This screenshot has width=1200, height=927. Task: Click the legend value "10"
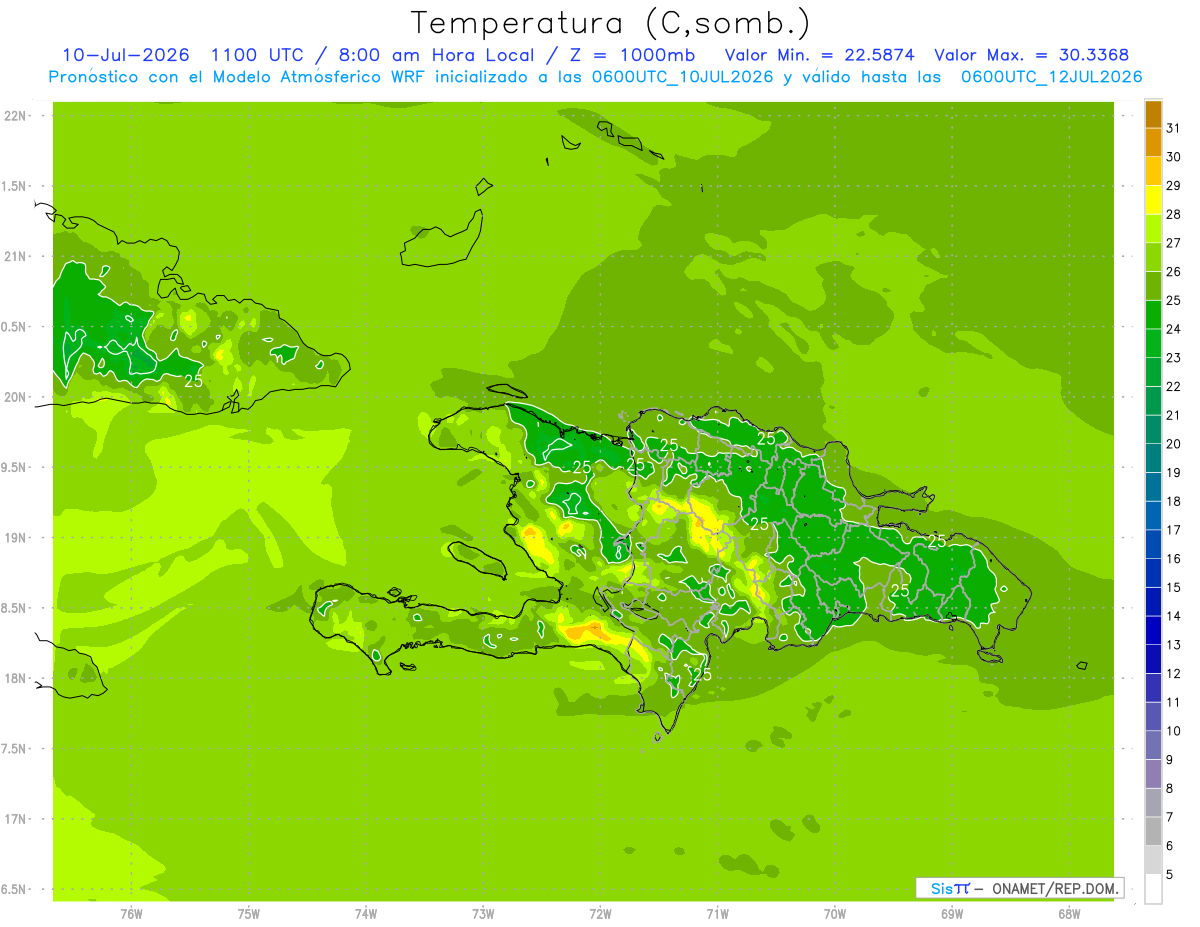click(x=1173, y=731)
